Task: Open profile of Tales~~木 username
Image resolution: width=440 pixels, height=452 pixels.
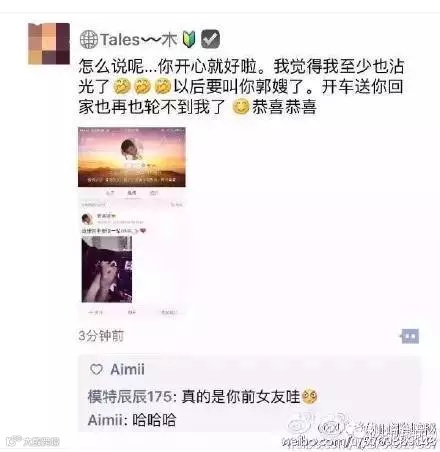Action: [x=138, y=40]
